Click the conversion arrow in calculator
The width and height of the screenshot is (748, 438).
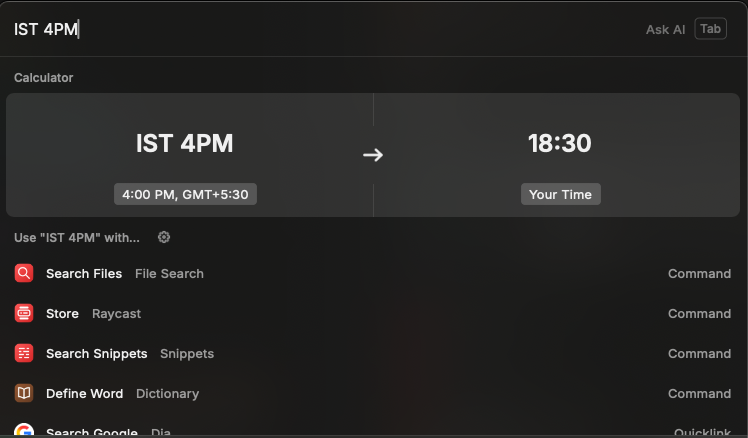tap(373, 155)
